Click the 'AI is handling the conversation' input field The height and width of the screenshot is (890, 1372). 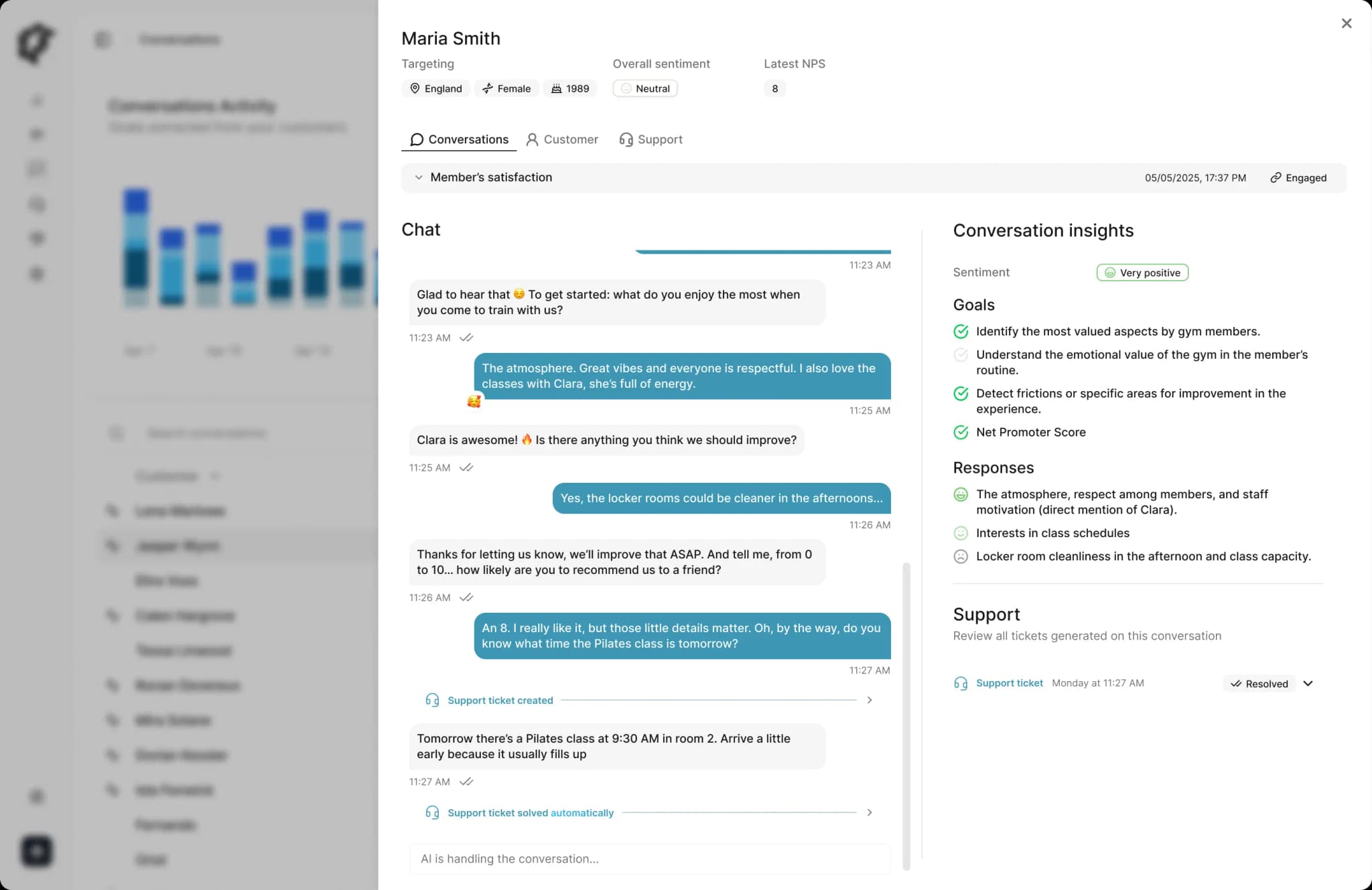pyautogui.click(x=649, y=859)
